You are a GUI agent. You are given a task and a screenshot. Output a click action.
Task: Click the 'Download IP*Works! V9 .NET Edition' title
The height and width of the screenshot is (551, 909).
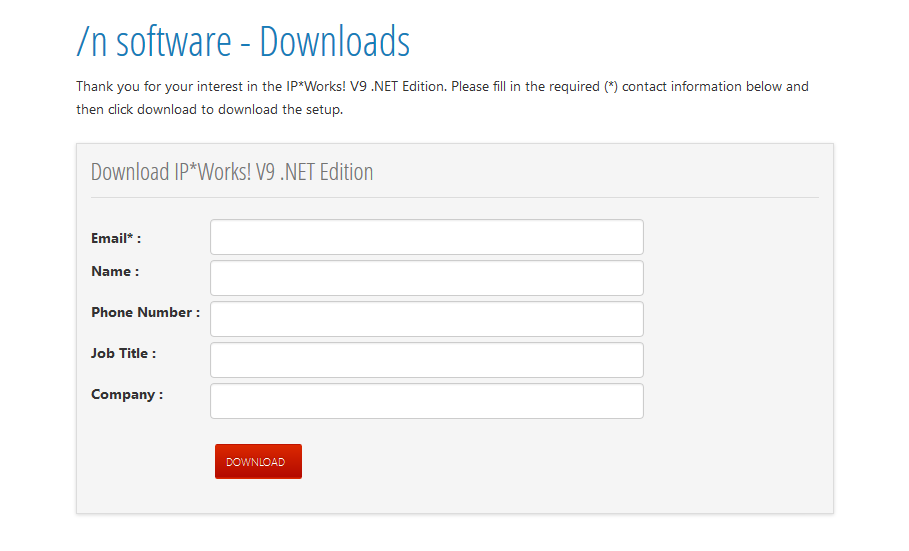pos(232,172)
